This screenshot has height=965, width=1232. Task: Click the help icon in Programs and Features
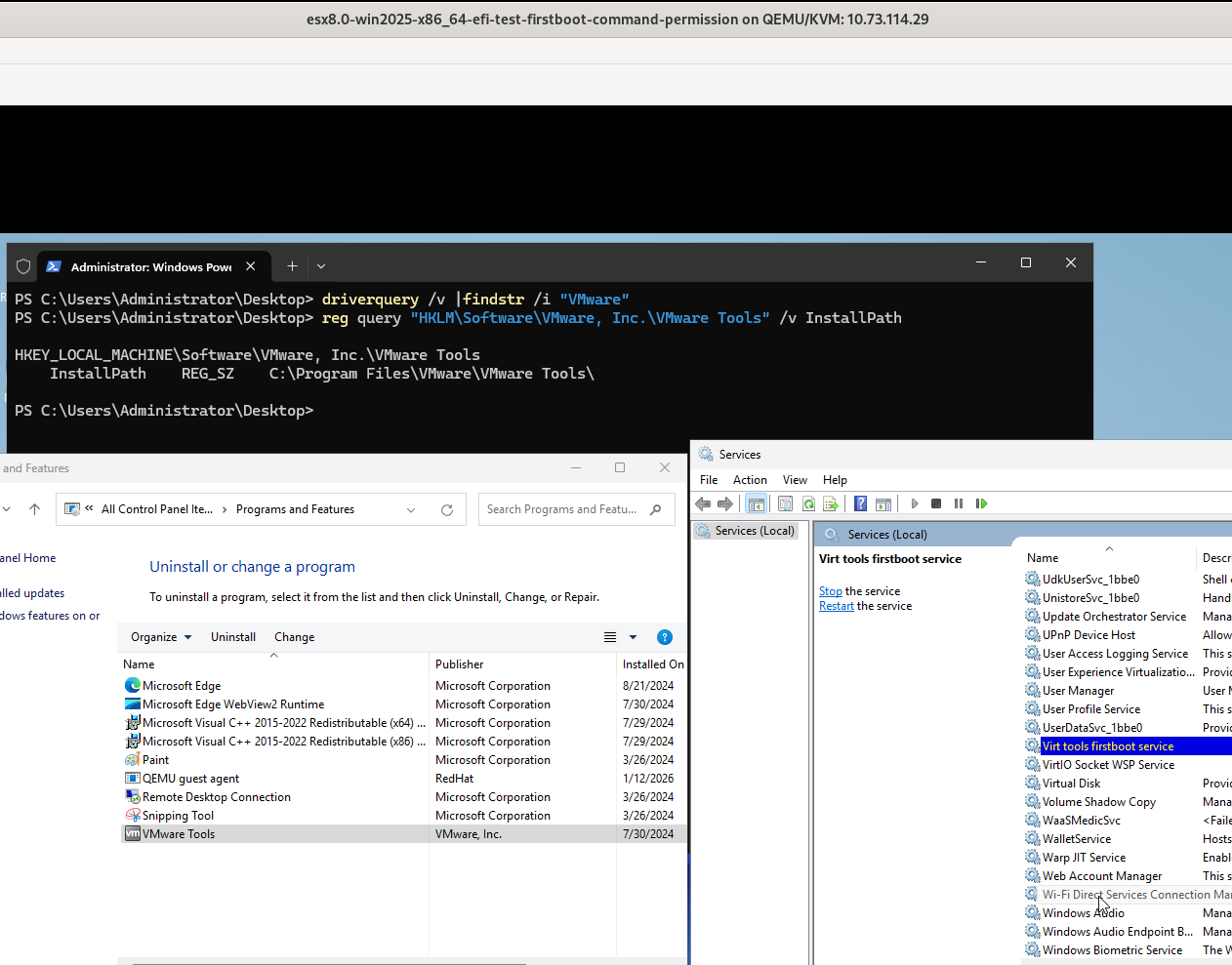665,637
